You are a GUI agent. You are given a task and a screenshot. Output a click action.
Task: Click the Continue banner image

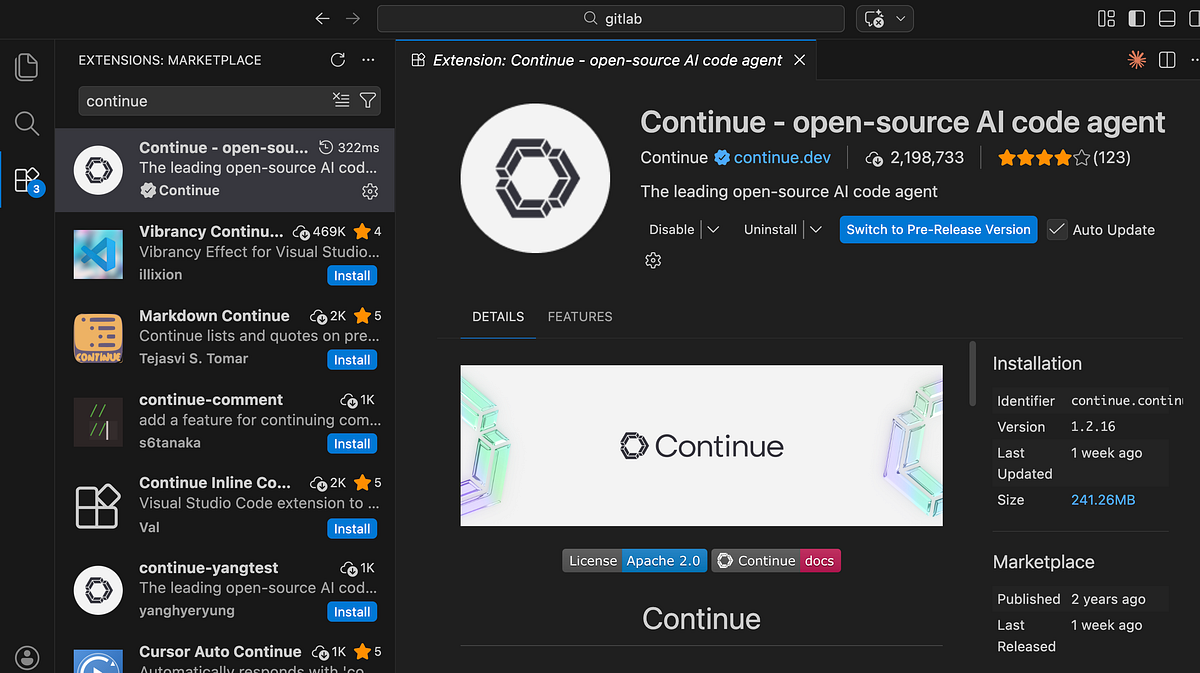pyautogui.click(x=701, y=445)
